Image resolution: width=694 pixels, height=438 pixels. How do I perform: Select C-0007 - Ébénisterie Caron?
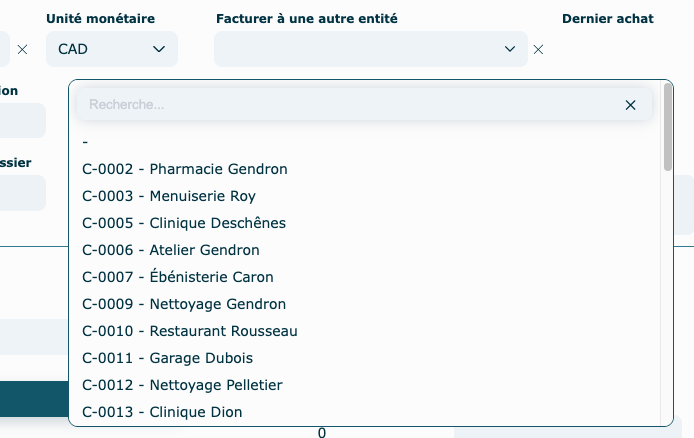point(178,277)
